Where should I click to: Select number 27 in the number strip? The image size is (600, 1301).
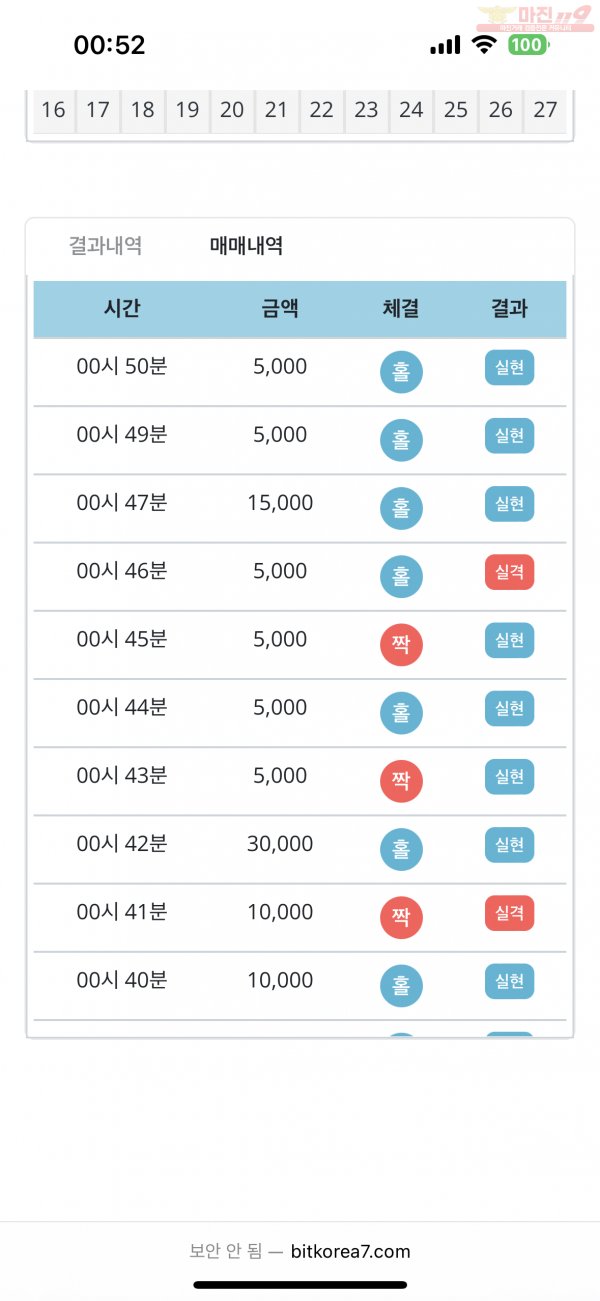545,110
